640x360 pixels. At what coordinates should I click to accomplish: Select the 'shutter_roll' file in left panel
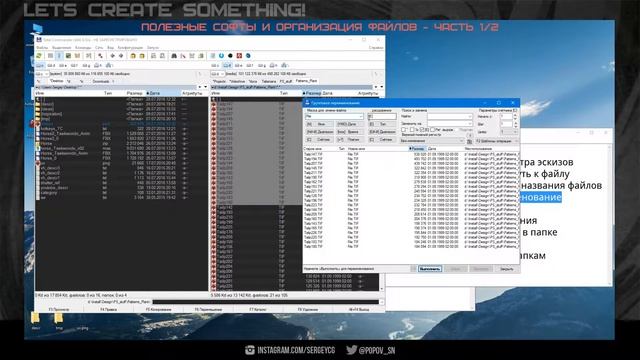pyautogui.click(x=50, y=183)
